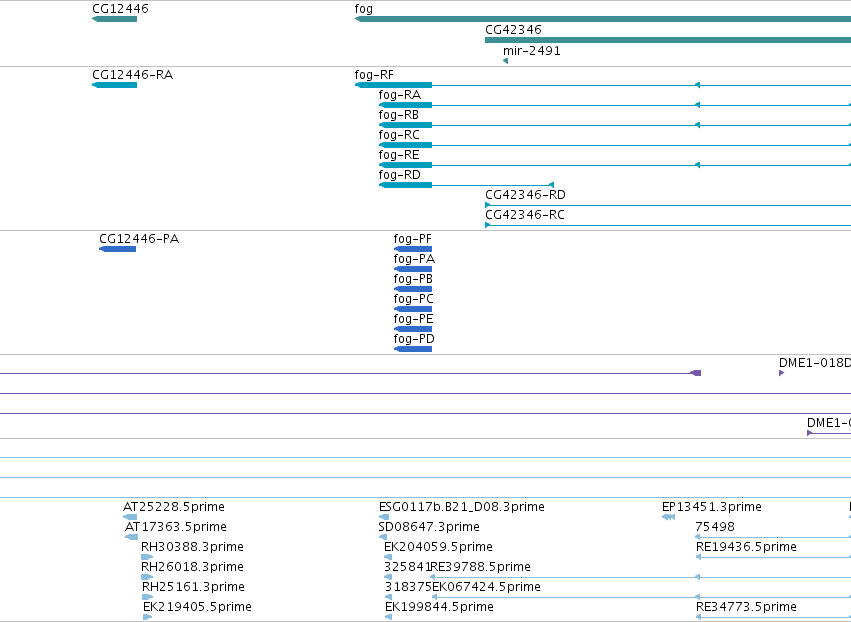Select the fog gene label in top track
The width and height of the screenshot is (851, 622).
[364, 9]
